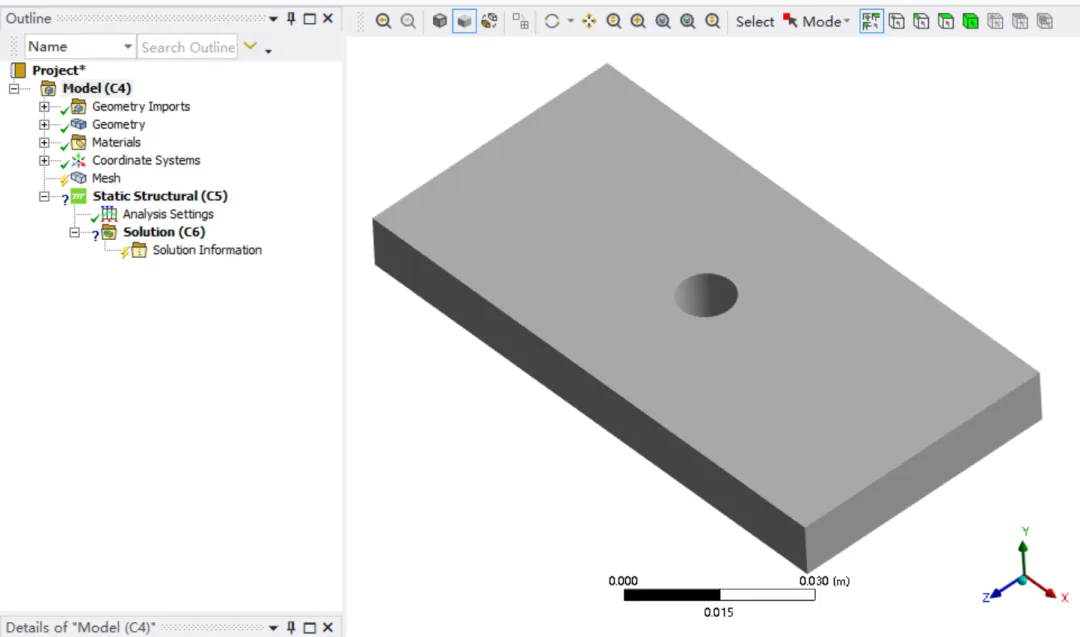The image size is (1080, 637).
Task: Expand the Coordinate Systems node
Action: click(44, 160)
